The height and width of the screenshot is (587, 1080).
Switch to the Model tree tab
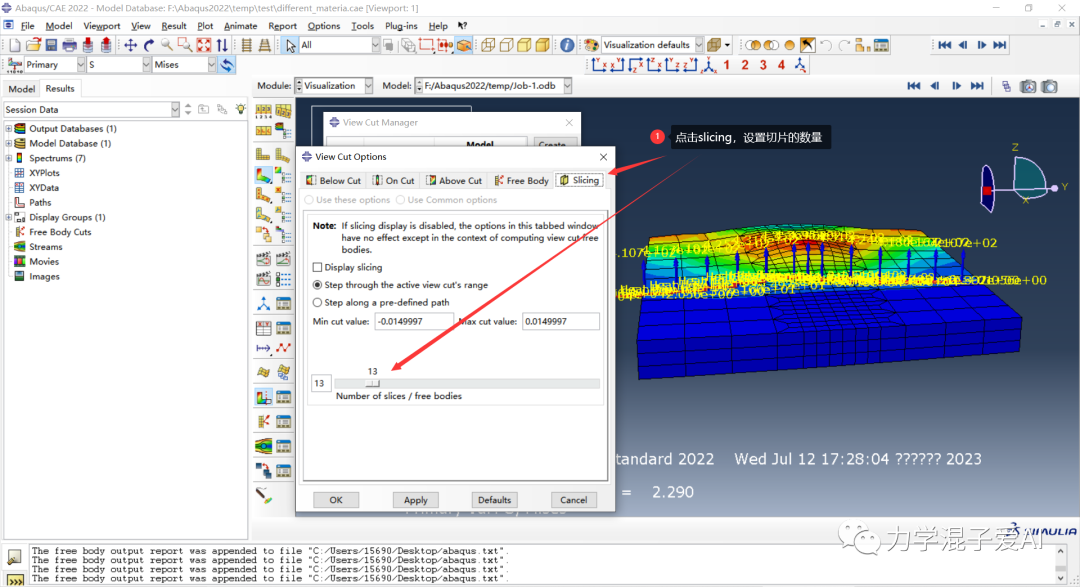[21, 89]
